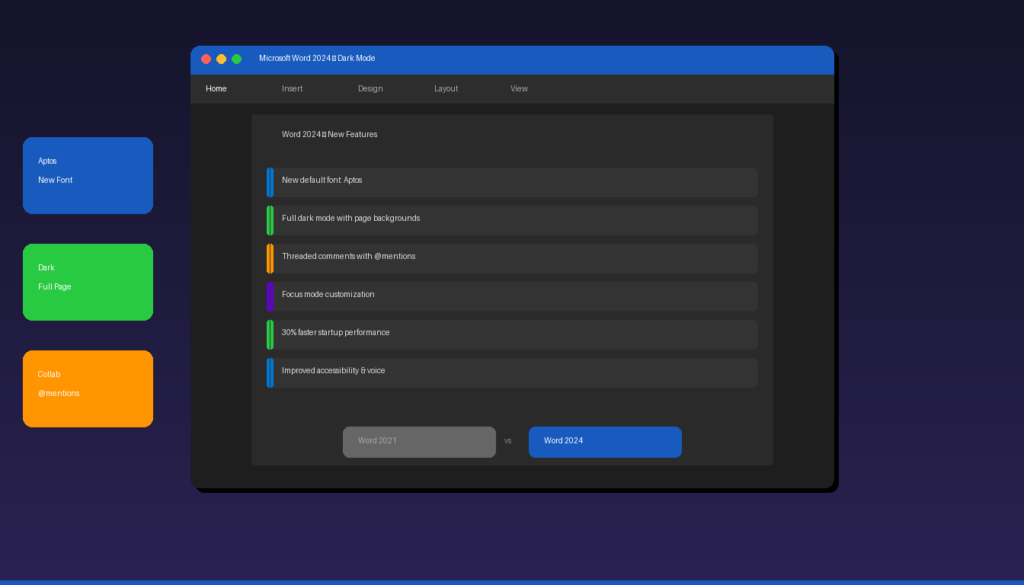1024x585 pixels.
Task: Click the blue accent bar beside Aptos feature
Action: pos(270,182)
